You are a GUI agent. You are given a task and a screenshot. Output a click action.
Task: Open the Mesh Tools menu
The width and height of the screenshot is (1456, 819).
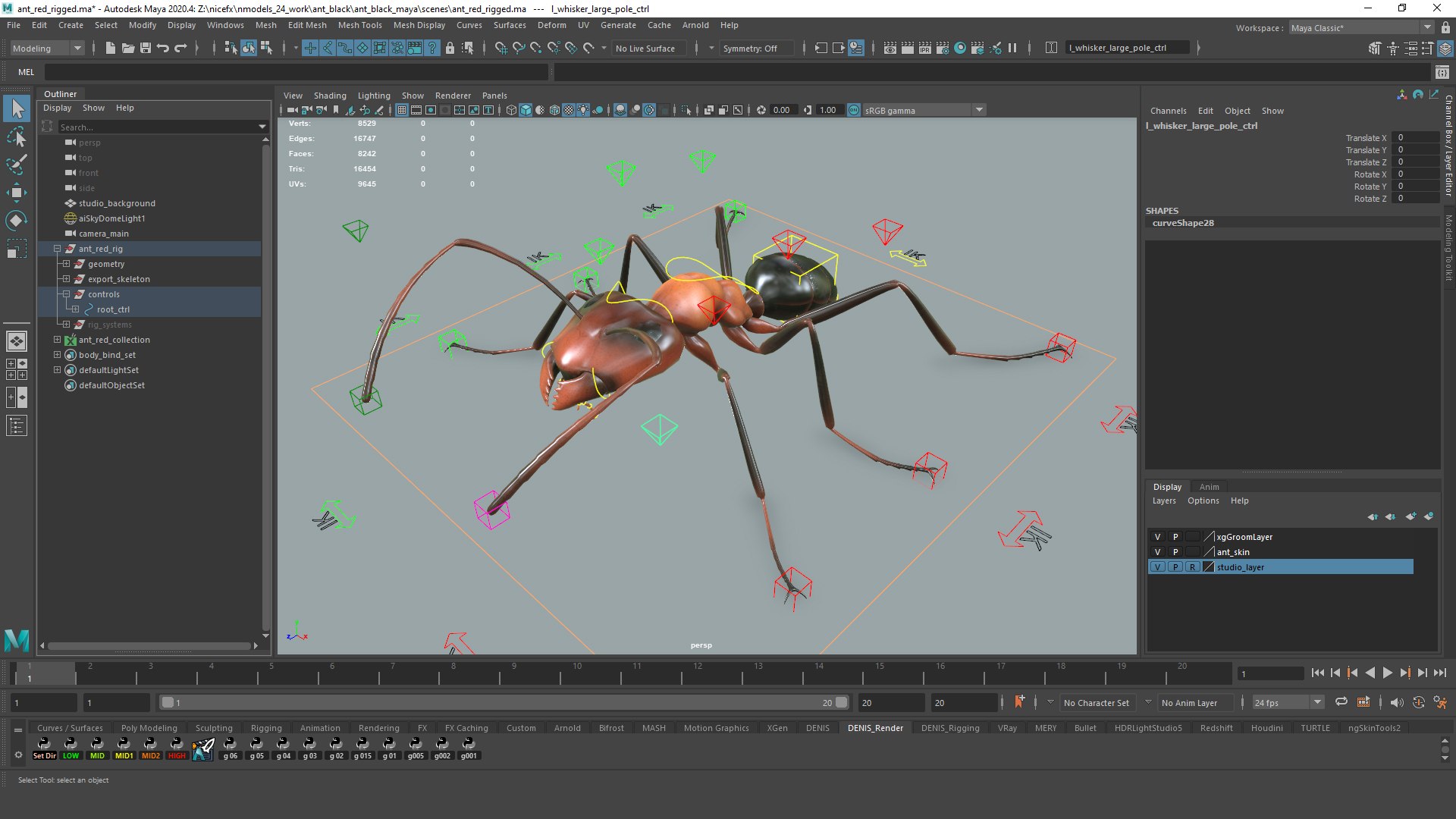pyautogui.click(x=359, y=25)
